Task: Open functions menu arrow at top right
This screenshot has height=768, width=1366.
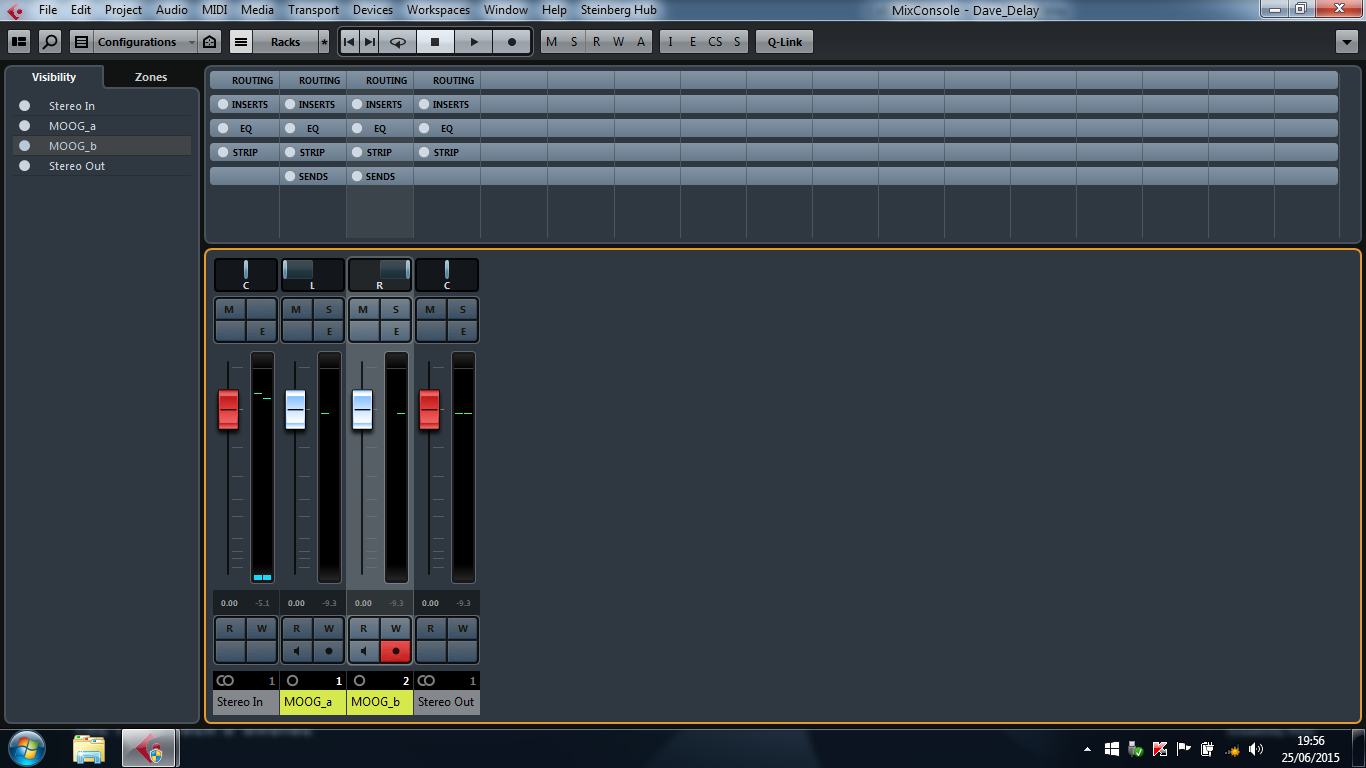Action: [1345, 42]
